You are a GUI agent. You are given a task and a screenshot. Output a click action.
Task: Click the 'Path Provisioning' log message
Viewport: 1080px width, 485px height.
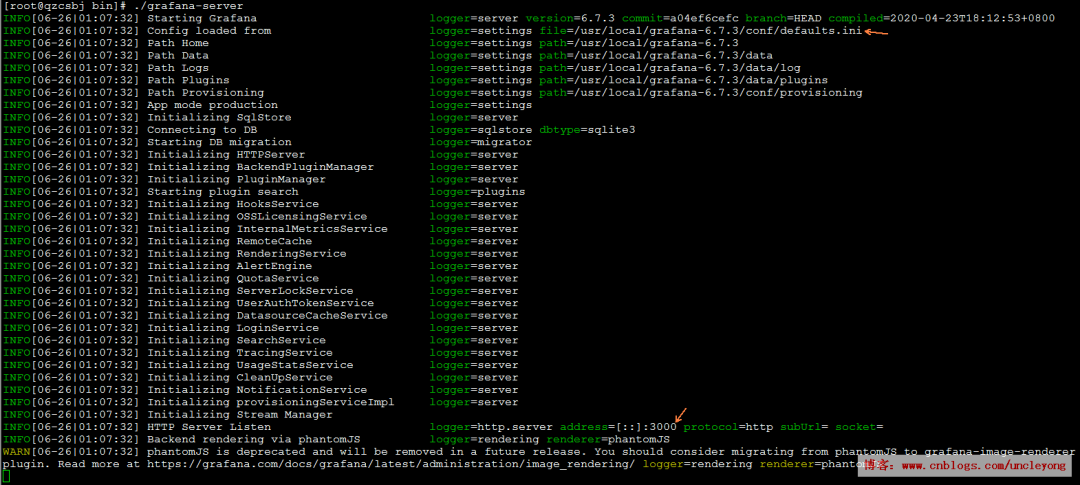coord(205,92)
